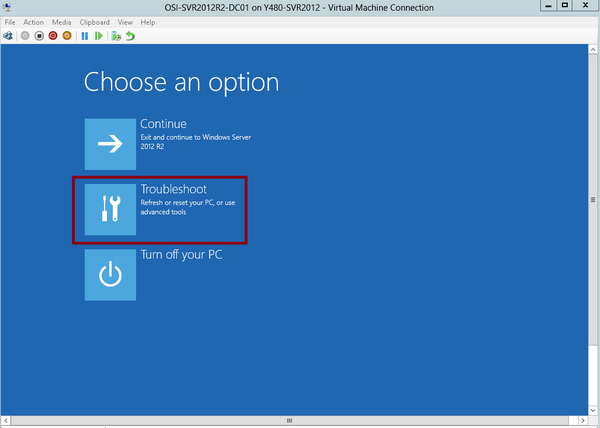Image resolution: width=600 pixels, height=428 pixels.
Task: Open the Help menu
Action: point(148,21)
